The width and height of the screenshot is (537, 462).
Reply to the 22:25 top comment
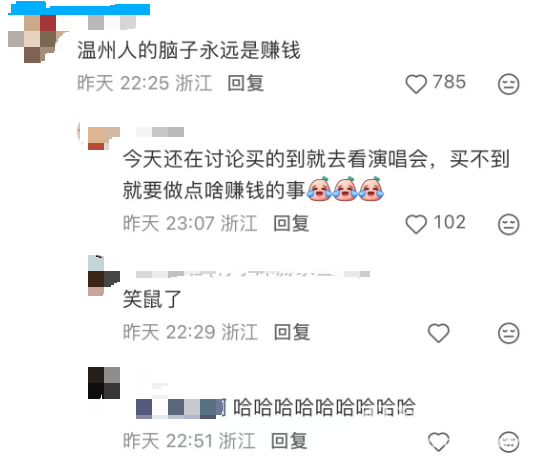click(x=246, y=83)
